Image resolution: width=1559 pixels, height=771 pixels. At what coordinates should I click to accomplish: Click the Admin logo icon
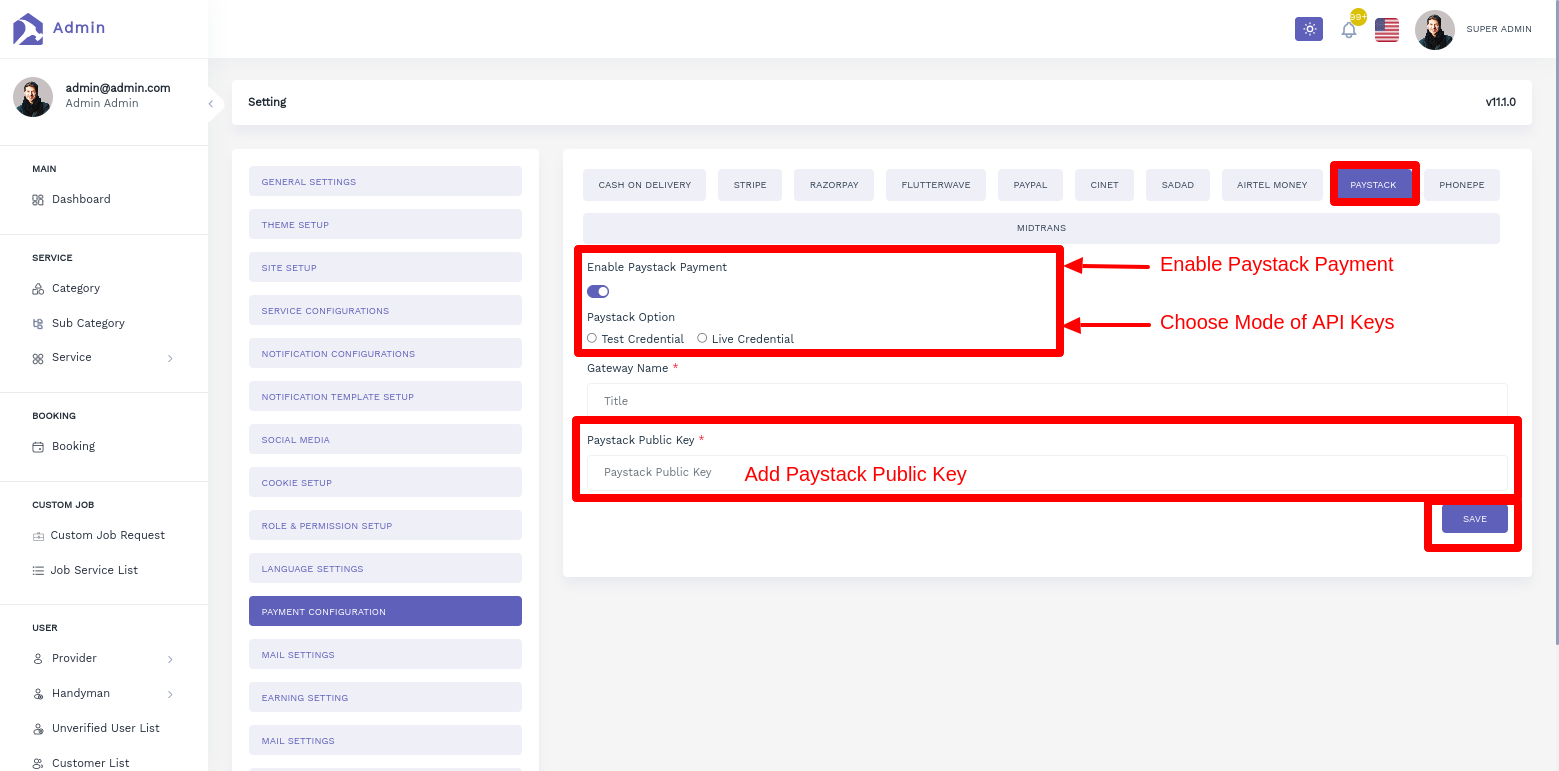coord(28,29)
